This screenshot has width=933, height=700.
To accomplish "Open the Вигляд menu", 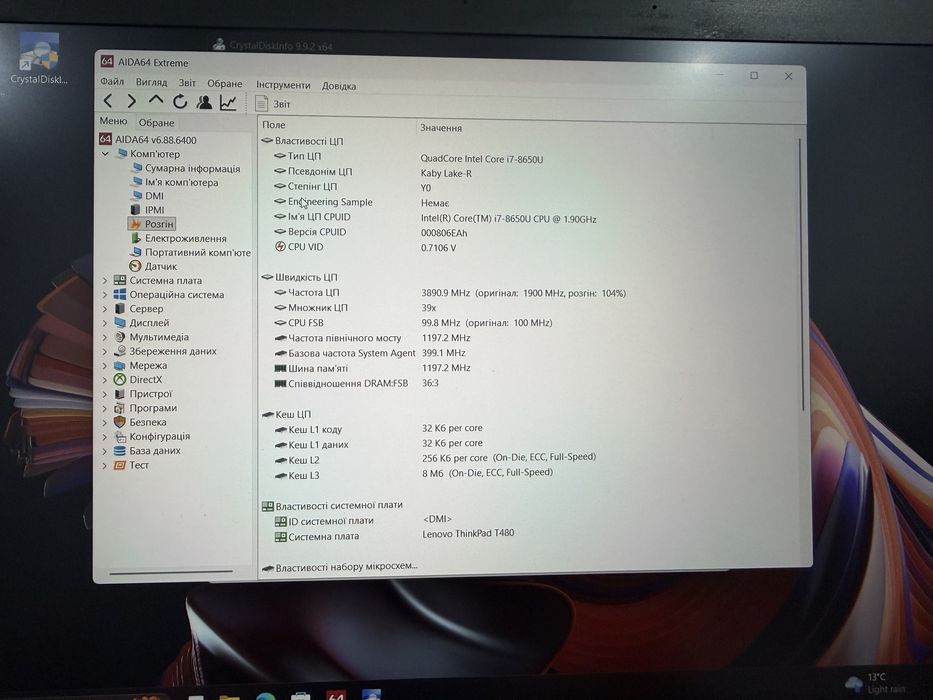I will pos(151,82).
